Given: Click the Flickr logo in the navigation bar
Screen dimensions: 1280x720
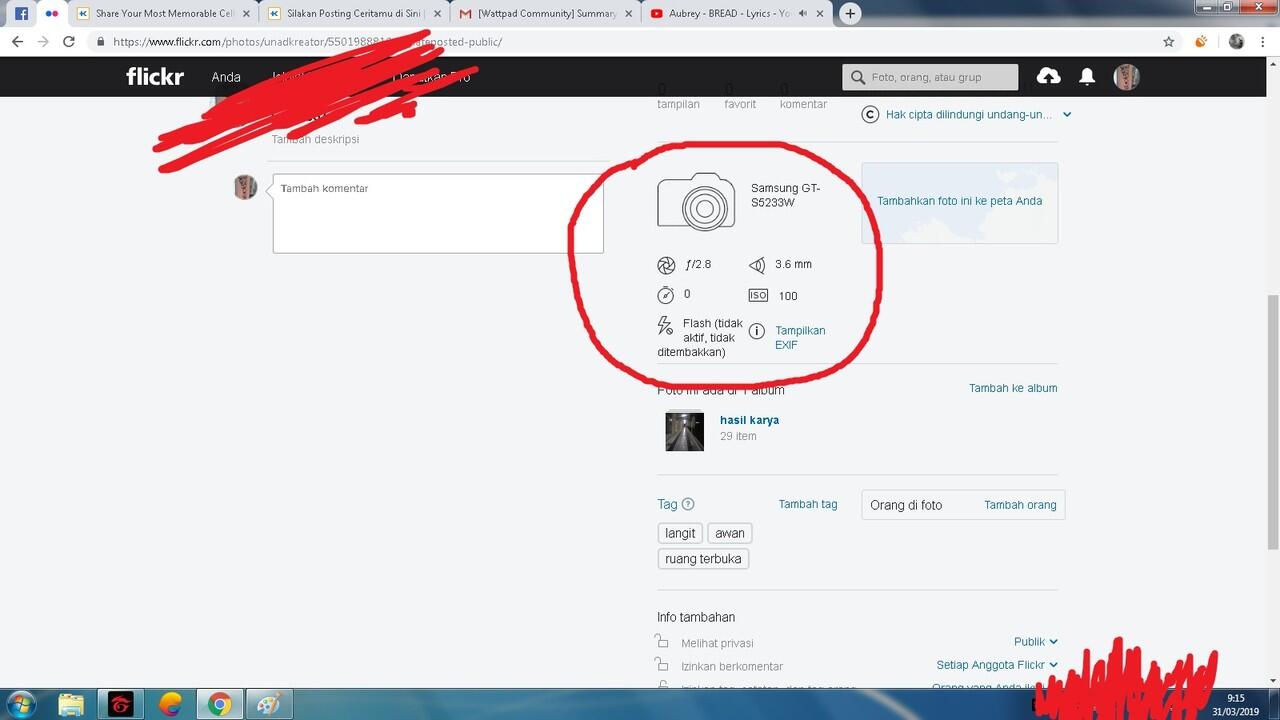Looking at the screenshot, I should (x=154, y=76).
